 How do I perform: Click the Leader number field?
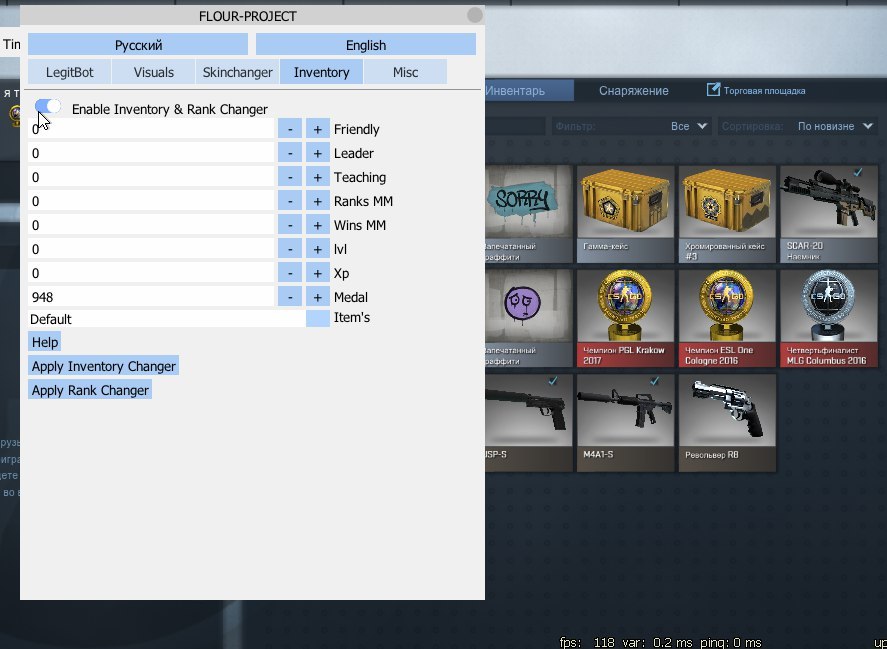[151, 153]
